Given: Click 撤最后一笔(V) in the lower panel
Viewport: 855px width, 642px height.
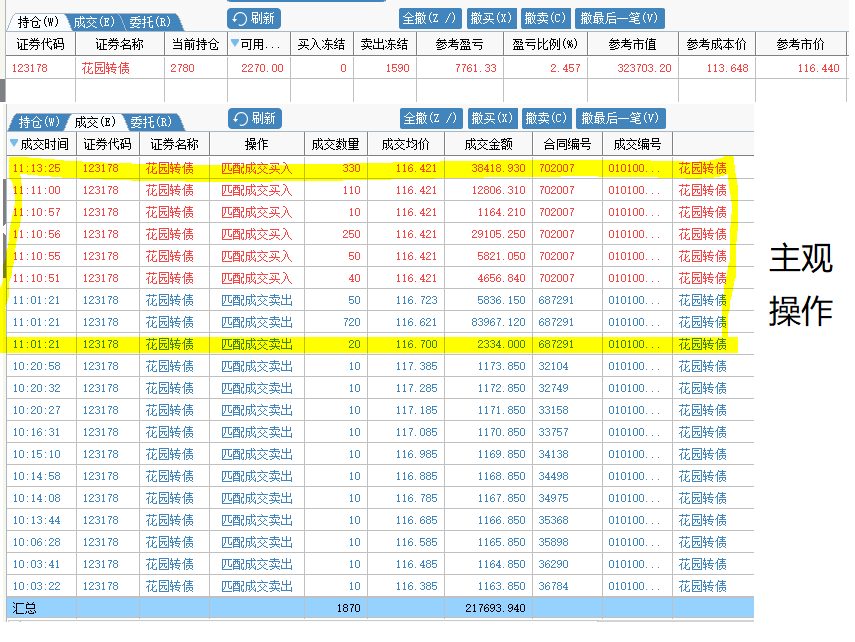Looking at the screenshot, I should coord(621,118).
